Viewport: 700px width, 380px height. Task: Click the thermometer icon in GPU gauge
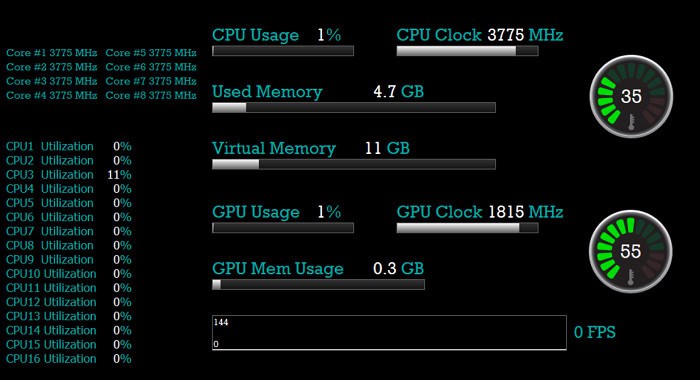630,277
